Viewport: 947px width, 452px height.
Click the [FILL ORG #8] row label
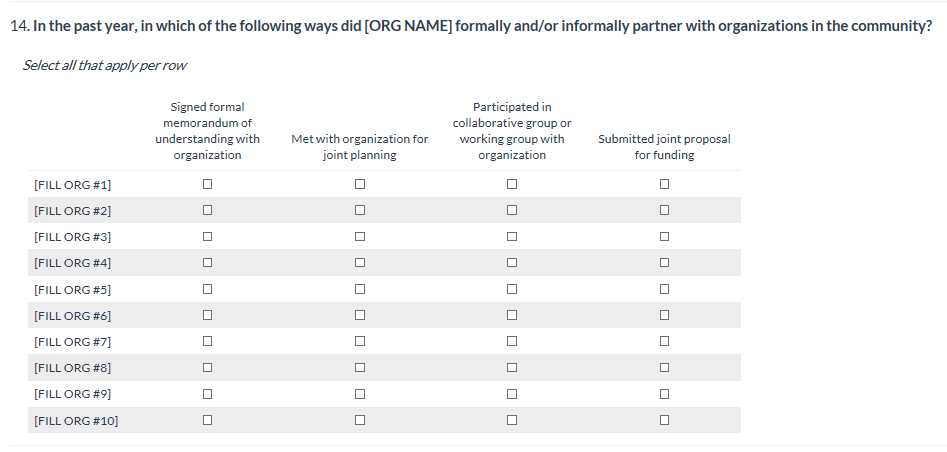pos(72,368)
